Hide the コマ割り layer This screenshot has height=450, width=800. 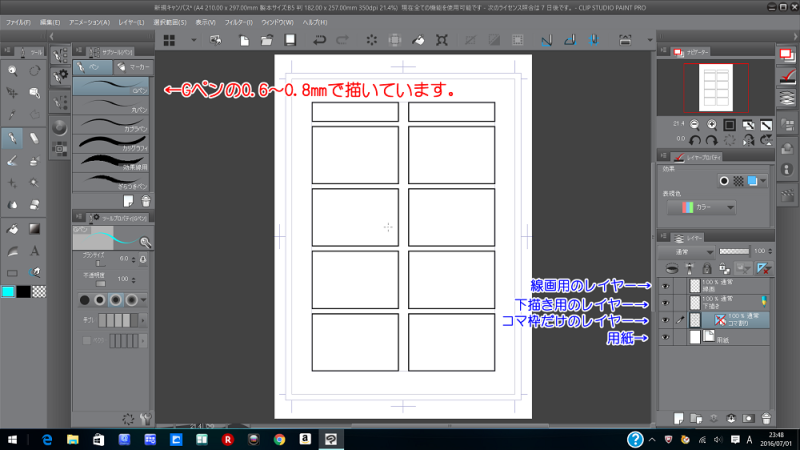tap(665, 320)
